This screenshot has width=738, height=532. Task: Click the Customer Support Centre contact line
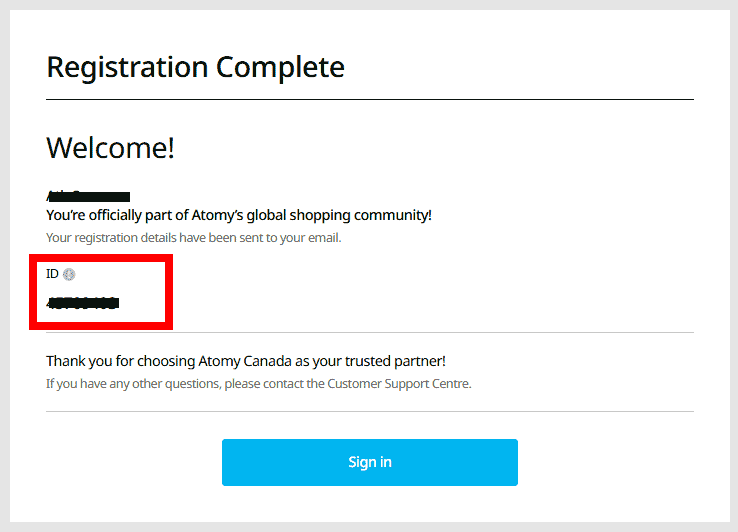[258, 383]
